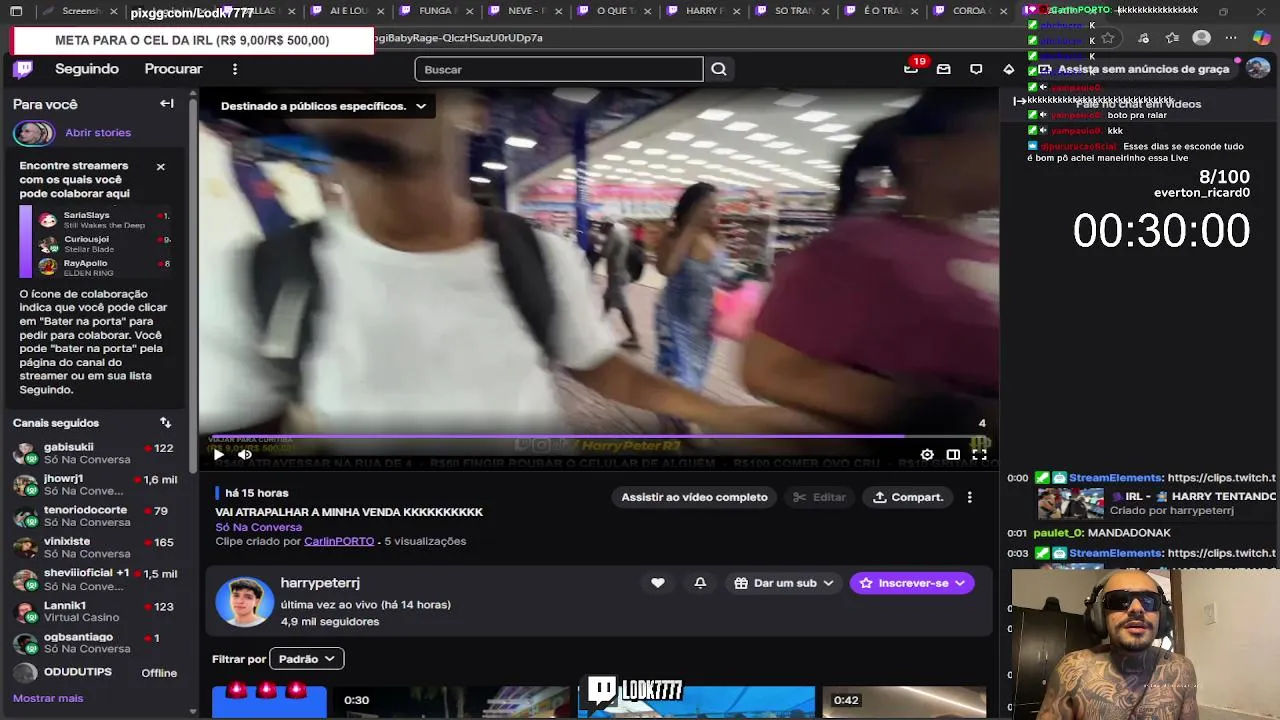1280x720 pixels.
Task: Bookmark the page with the star icon
Action: pyautogui.click(x=1108, y=38)
